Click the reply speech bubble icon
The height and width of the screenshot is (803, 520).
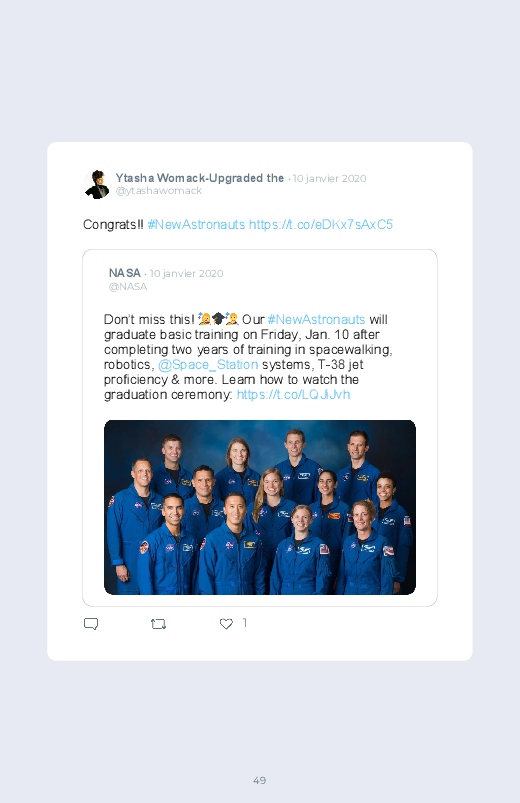[x=91, y=624]
